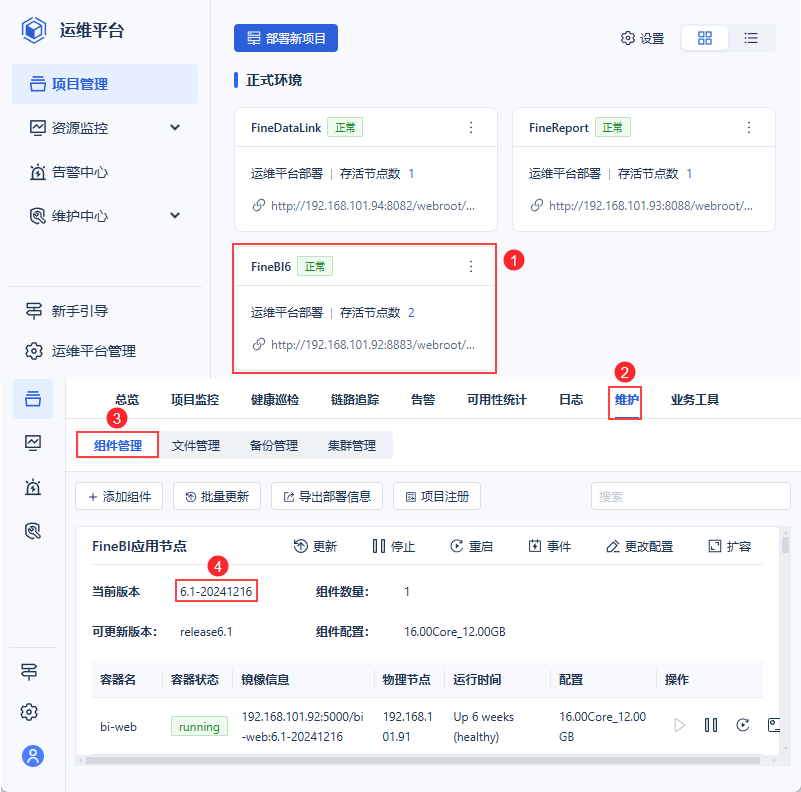Screen dimensions: 801x792
Task: Click 重启 for FineBI应用节点
Action: click(472, 546)
